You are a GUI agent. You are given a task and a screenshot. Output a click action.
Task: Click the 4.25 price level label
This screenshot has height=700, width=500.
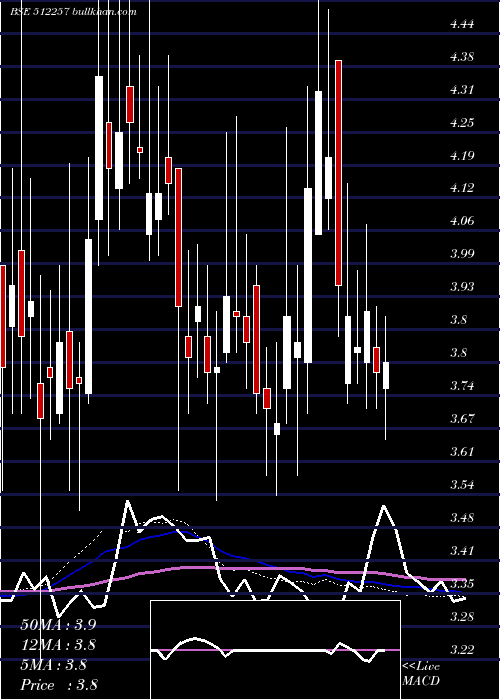(462, 123)
